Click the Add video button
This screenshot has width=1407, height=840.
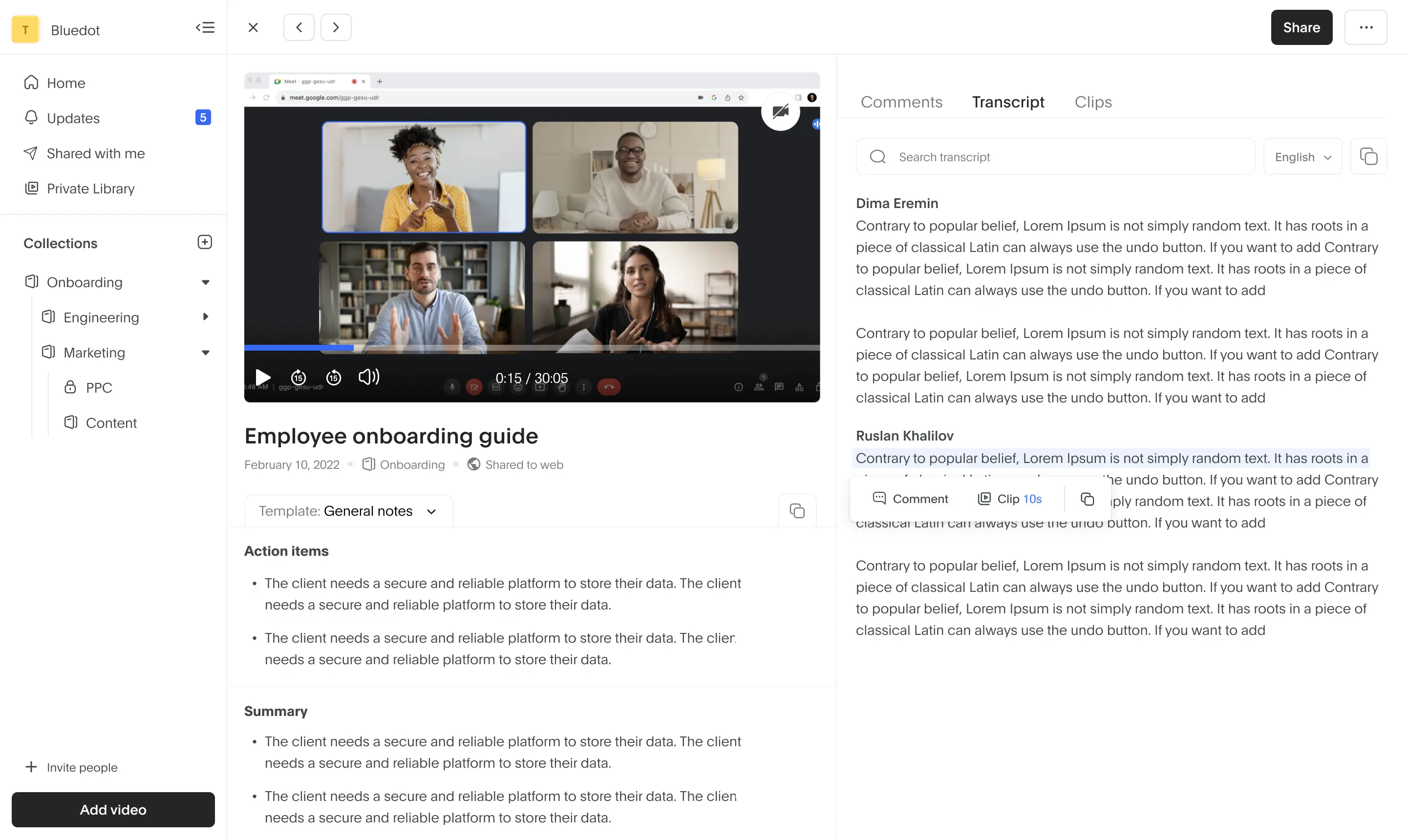pos(113,809)
